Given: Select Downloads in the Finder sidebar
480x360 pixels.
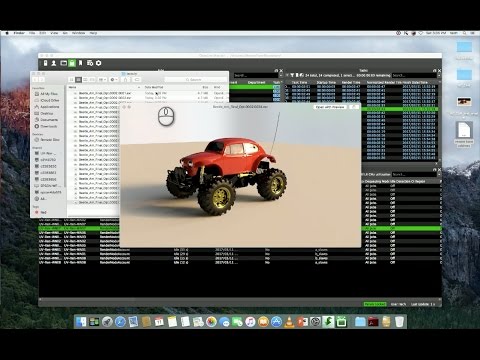Looking at the screenshot, I should (x=48, y=126).
